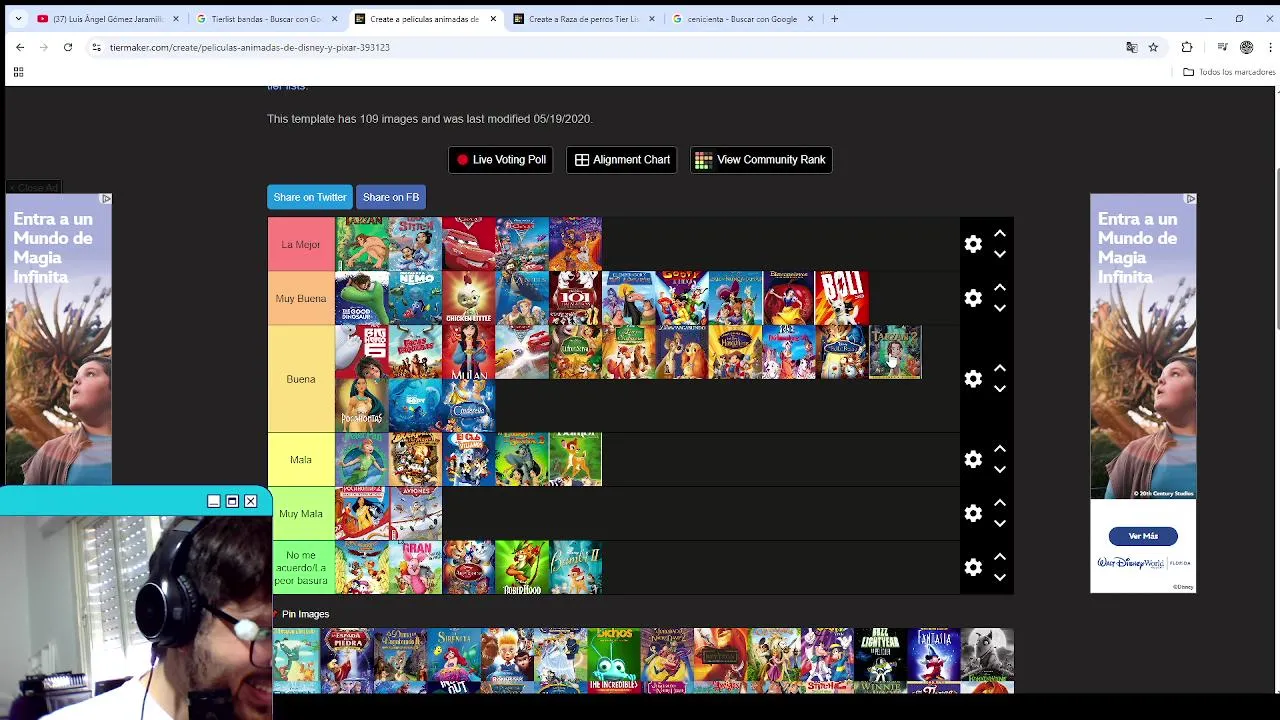Open the Chrome three-dot menu

(x=1269, y=47)
